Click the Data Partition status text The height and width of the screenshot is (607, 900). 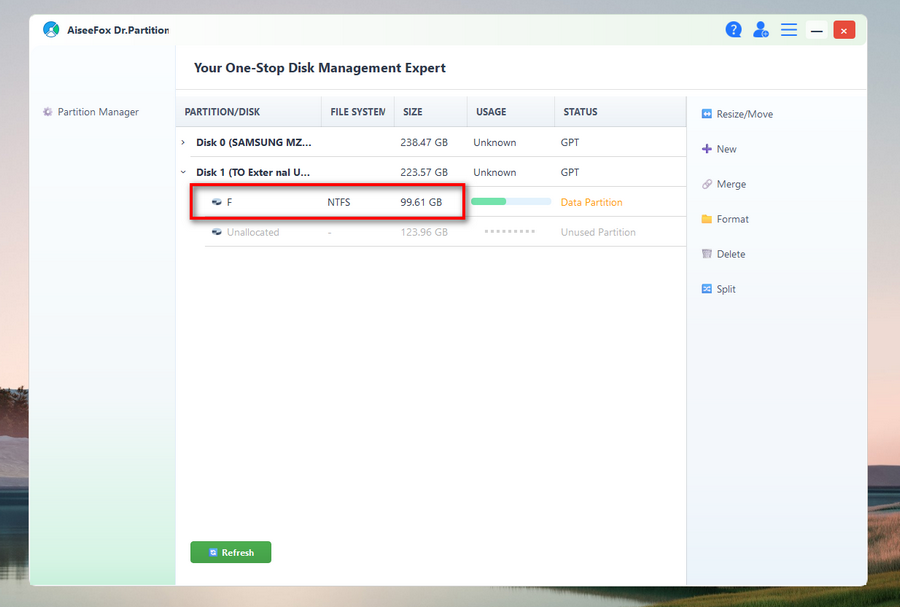tap(591, 202)
